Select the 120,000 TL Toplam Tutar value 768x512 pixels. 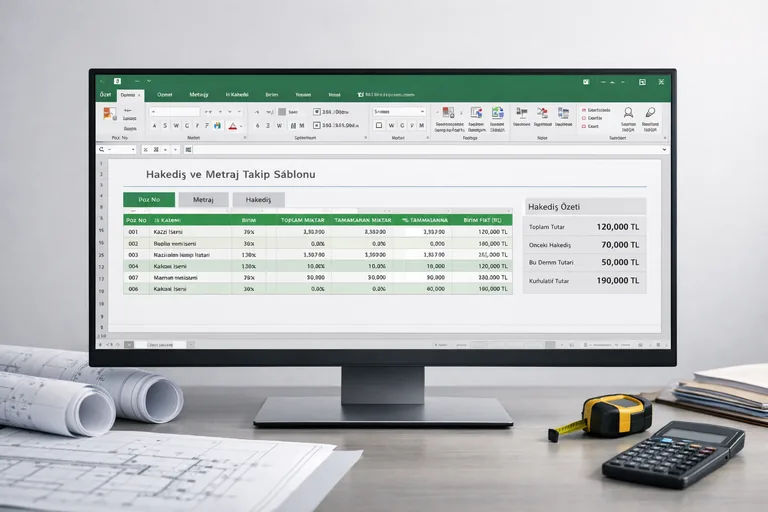pos(618,227)
